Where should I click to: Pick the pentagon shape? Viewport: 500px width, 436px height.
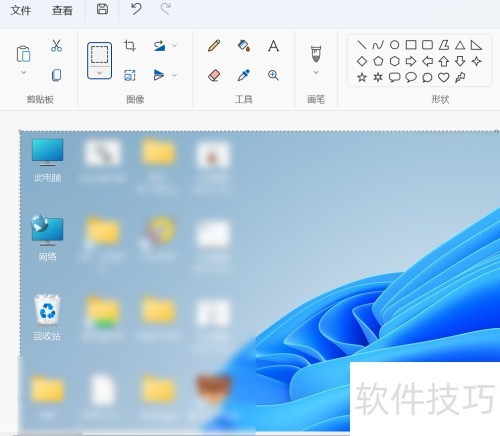(378, 61)
